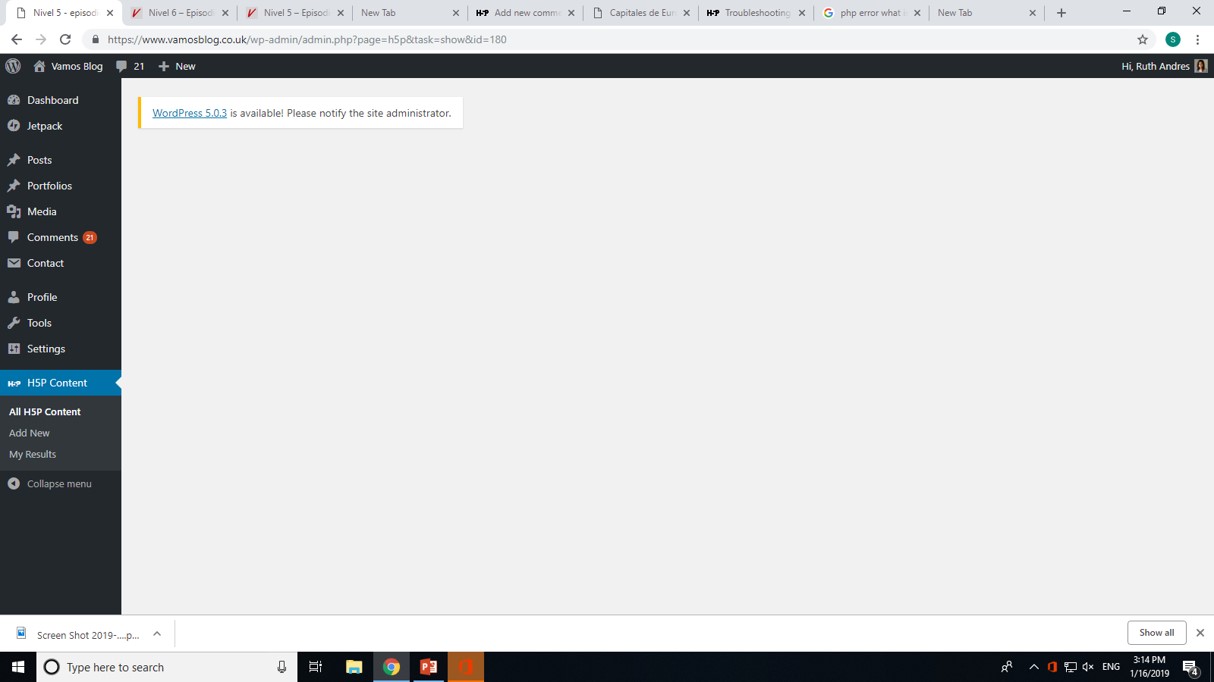
Task: Click the WordPress logo in admin bar
Action: coord(13,66)
